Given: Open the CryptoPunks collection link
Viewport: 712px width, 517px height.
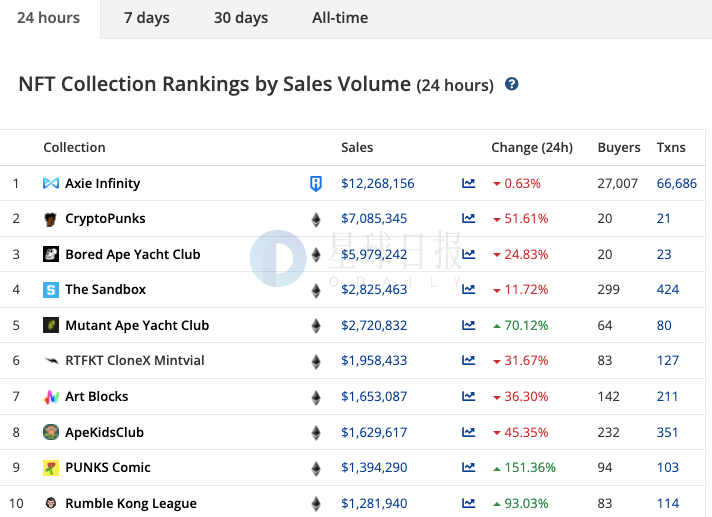Looking at the screenshot, I should (x=105, y=219).
